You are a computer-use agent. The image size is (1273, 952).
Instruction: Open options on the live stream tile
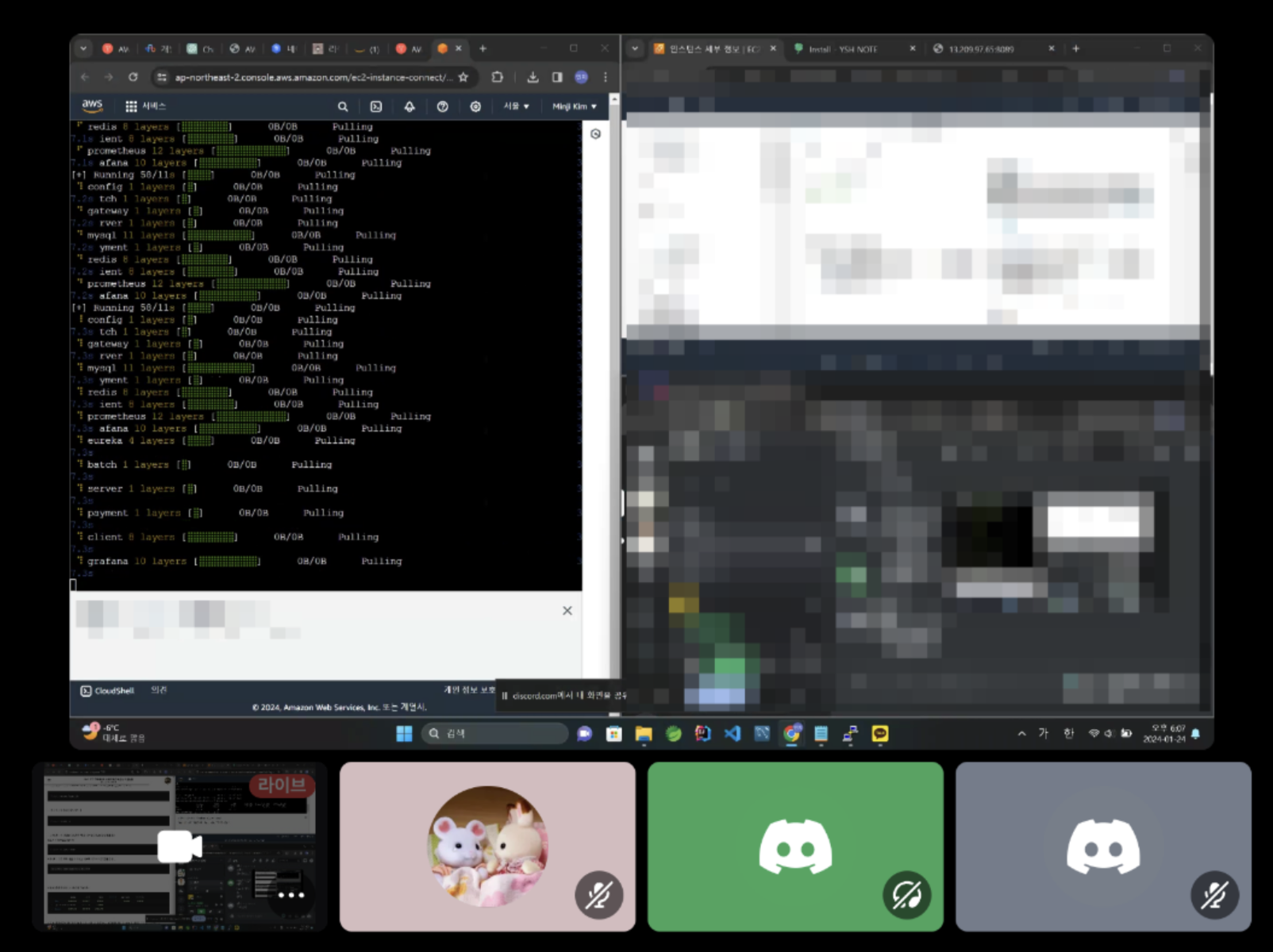290,895
